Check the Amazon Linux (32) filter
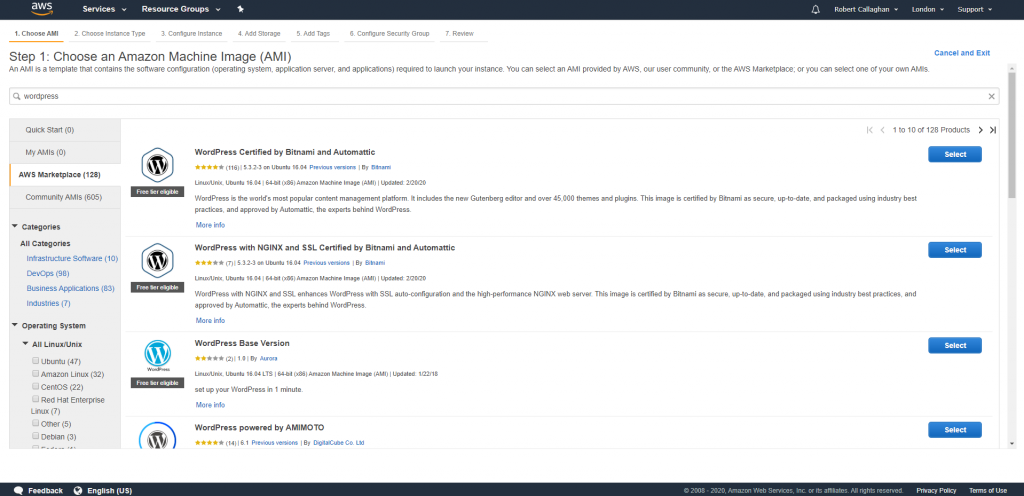The width and height of the screenshot is (1024, 496). coord(35,373)
